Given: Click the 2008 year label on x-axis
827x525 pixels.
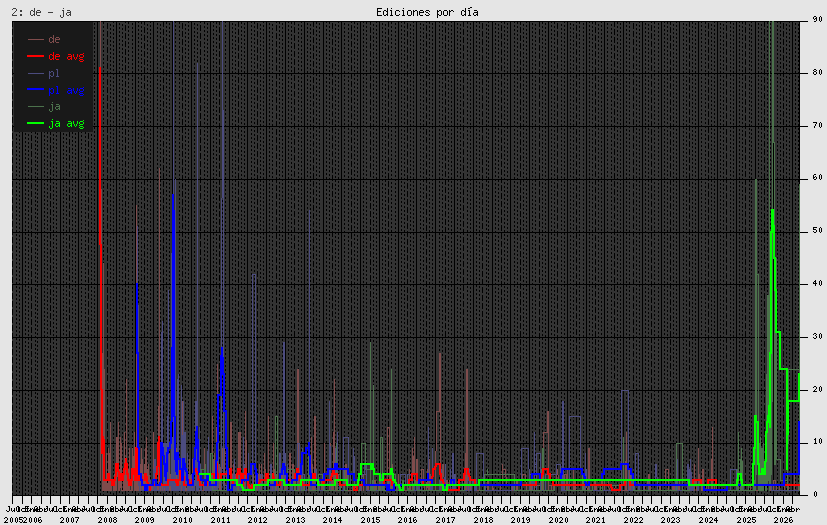Looking at the screenshot, I should pyautogui.click(x=107, y=520).
